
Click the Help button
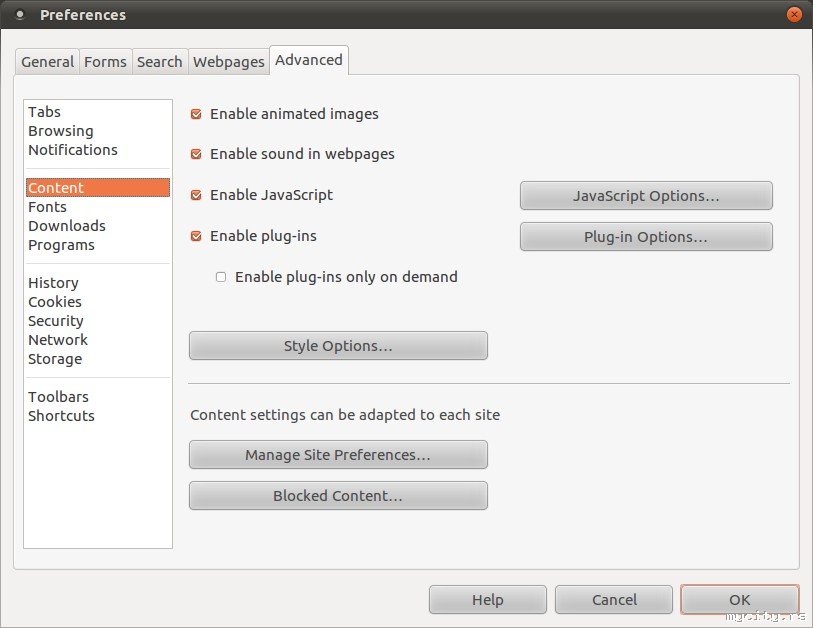pos(487,600)
